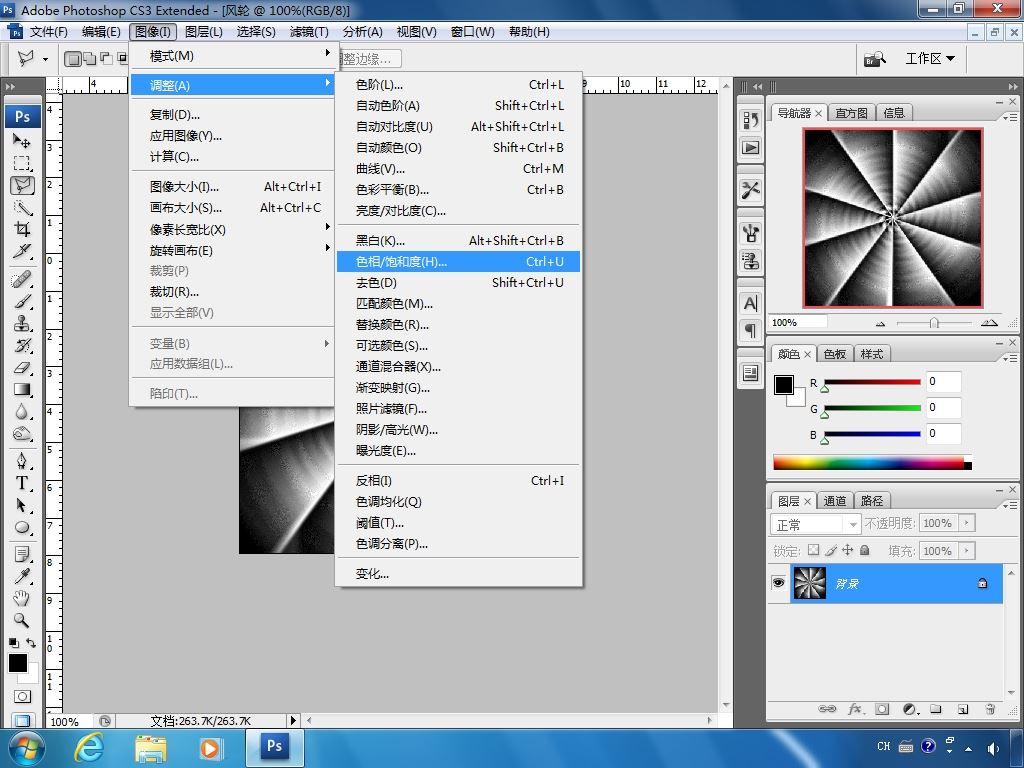
Task: Toggle visibility of the 背景 layer
Action: click(778, 583)
